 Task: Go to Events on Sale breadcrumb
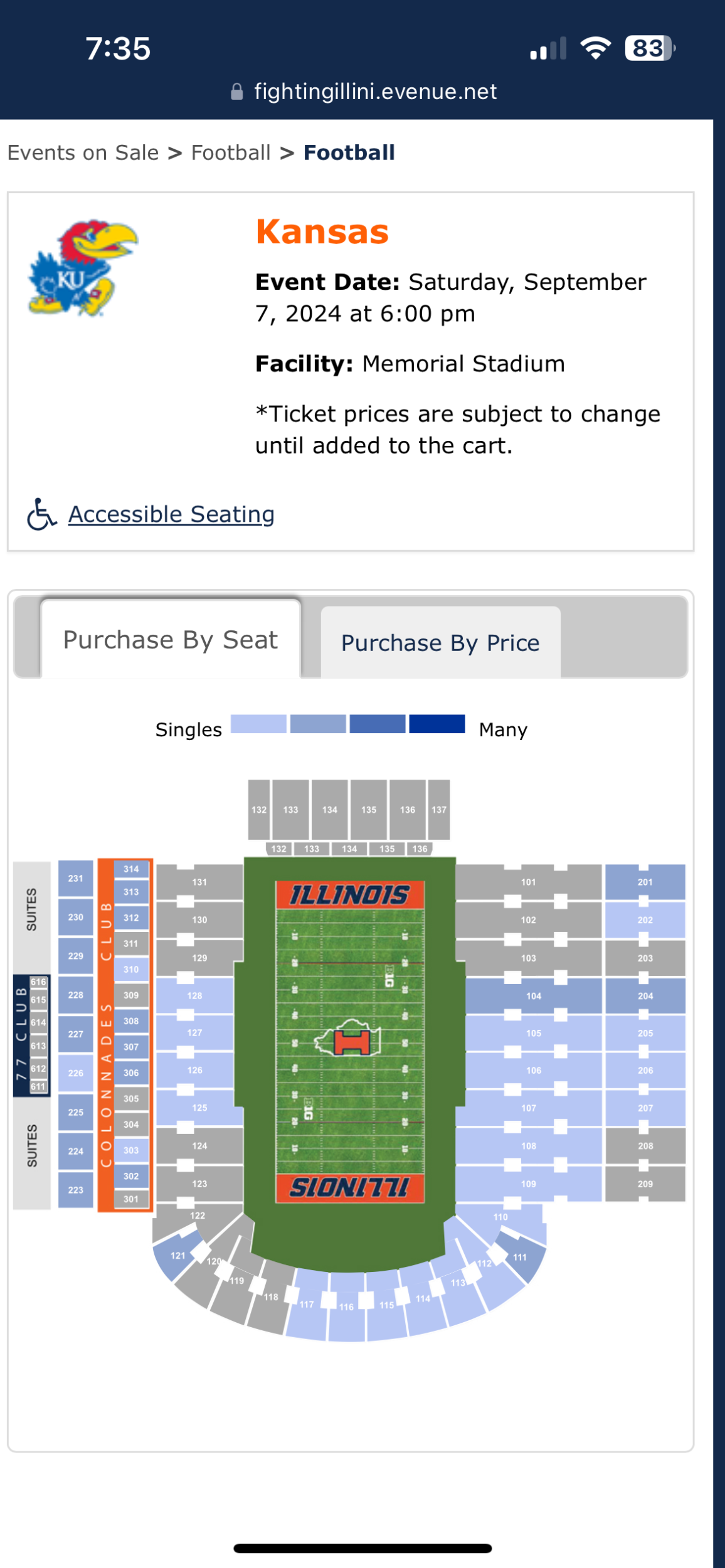click(x=83, y=152)
